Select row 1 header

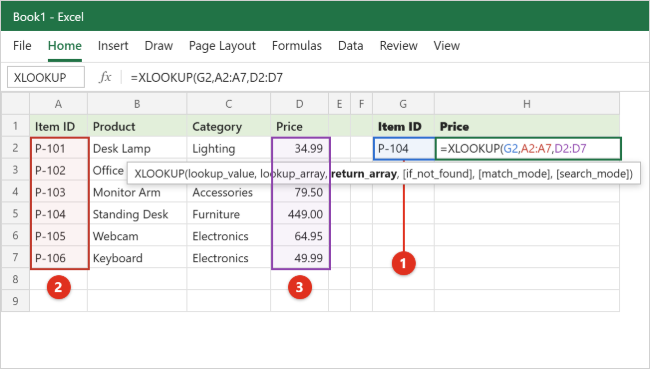point(15,126)
